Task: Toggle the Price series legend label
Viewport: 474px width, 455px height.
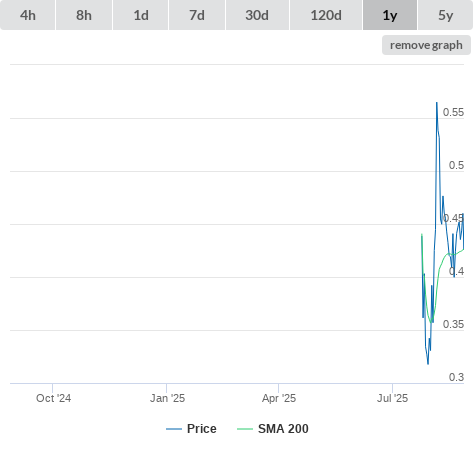Action: (x=202, y=429)
